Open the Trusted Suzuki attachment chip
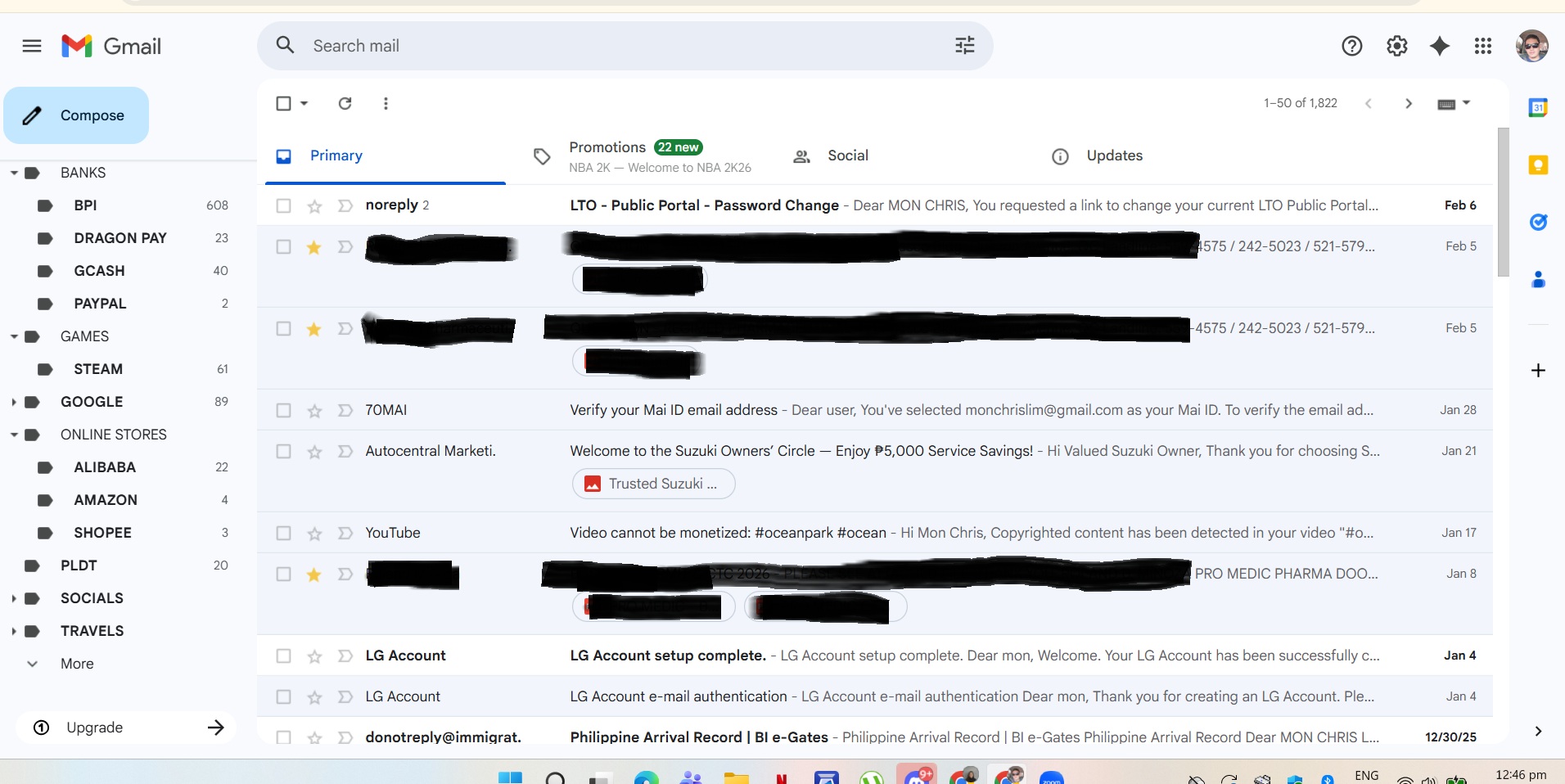 pos(653,484)
